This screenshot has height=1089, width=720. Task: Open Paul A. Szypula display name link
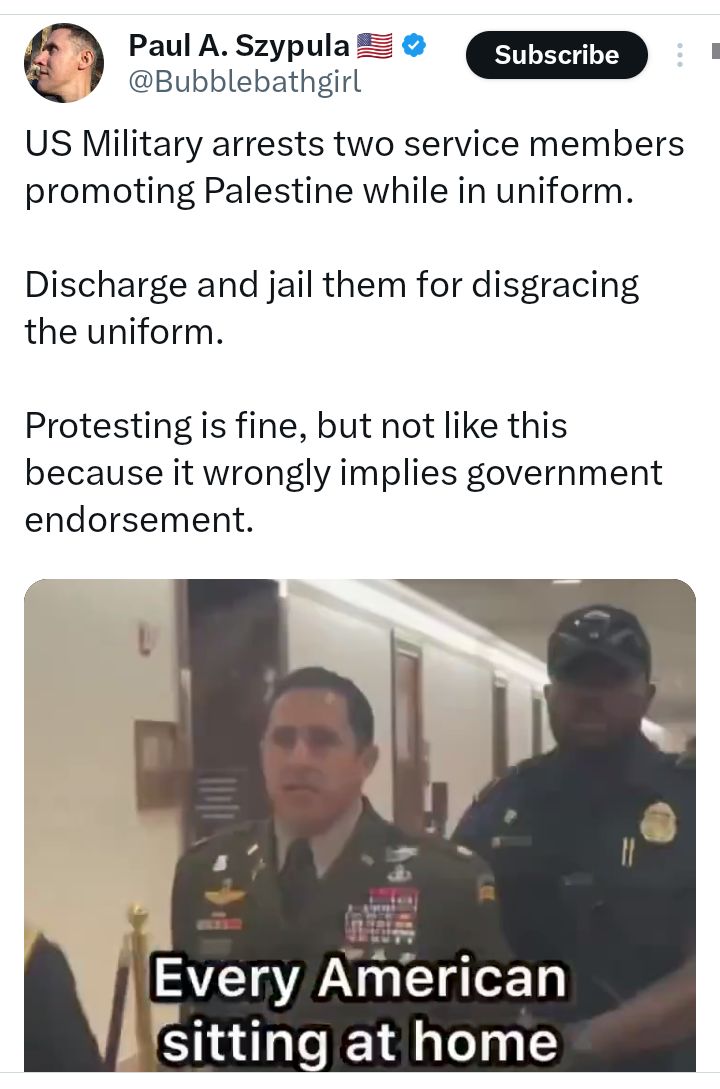tap(239, 46)
